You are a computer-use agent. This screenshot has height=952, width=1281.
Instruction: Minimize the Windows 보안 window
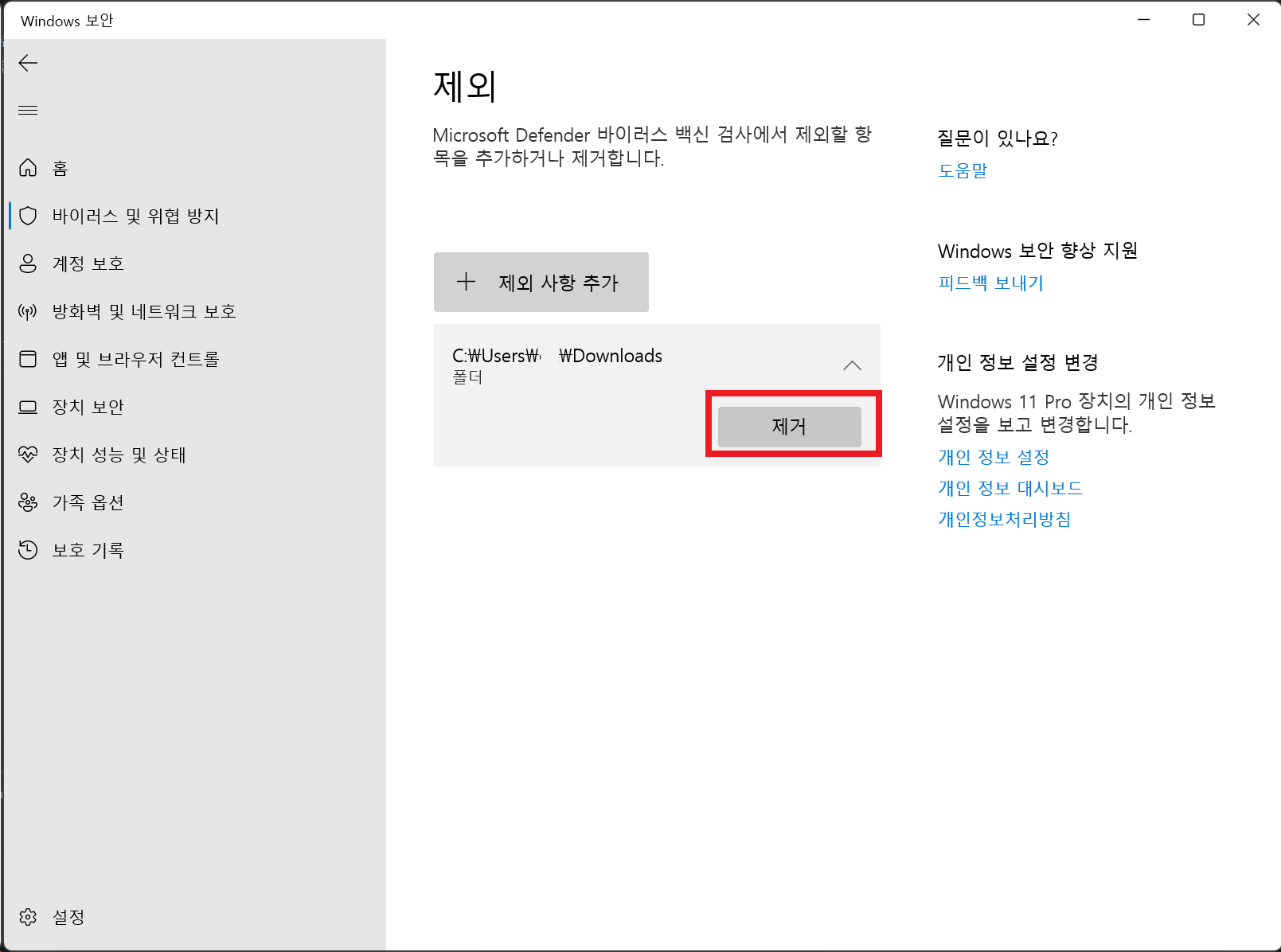click(x=1144, y=20)
